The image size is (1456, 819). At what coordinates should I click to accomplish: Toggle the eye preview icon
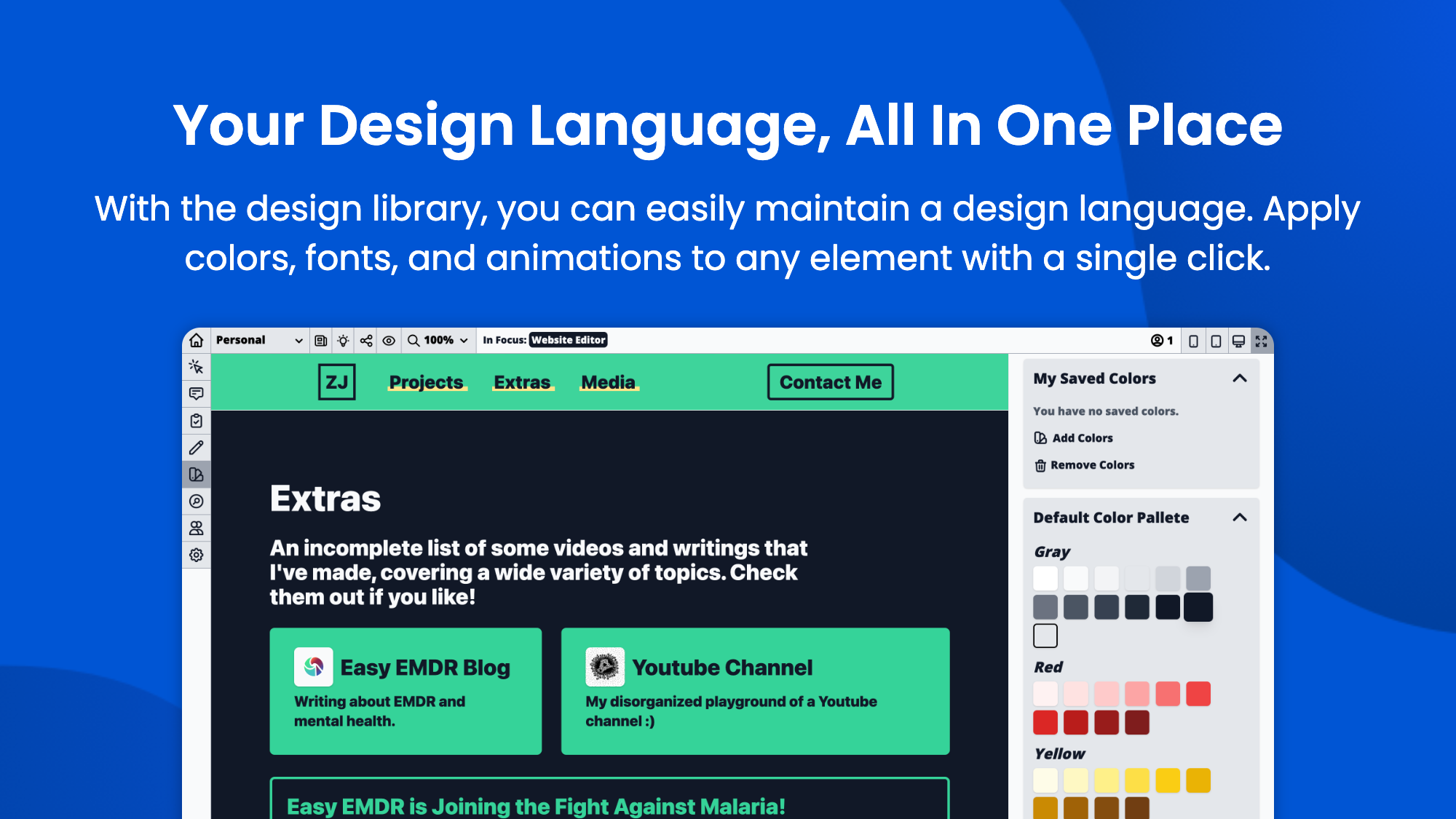pyautogui.click(x=389, y=341)
